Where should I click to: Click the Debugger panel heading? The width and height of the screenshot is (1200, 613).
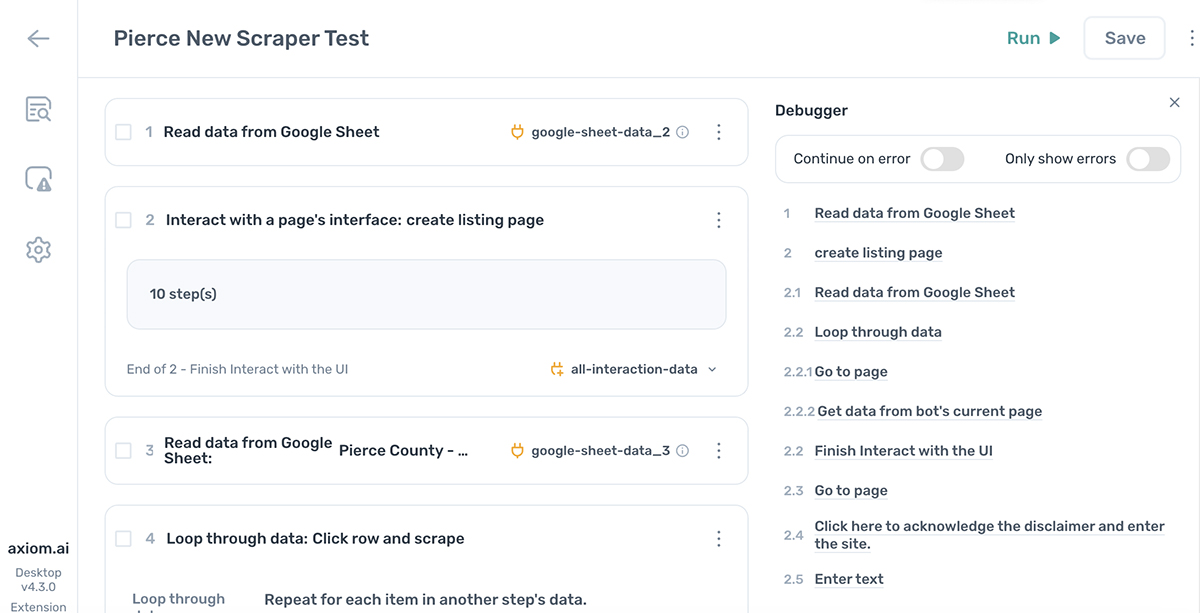(811, 111)
